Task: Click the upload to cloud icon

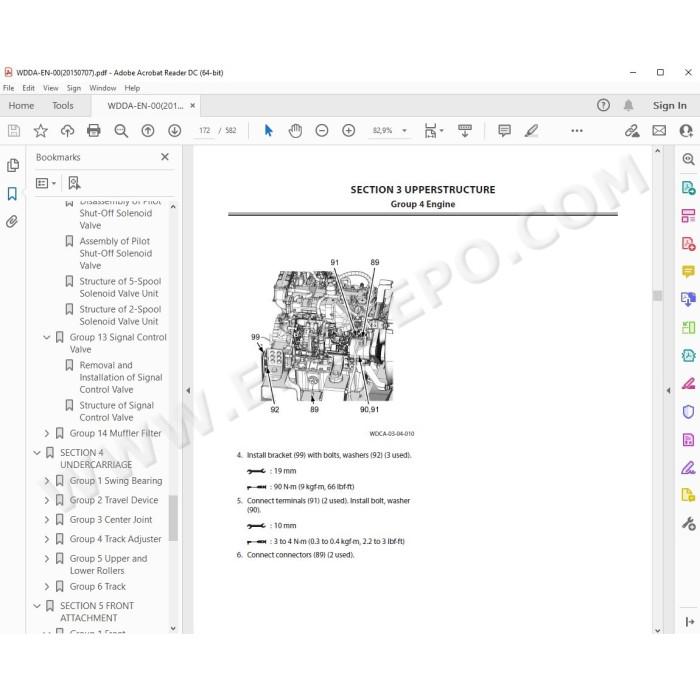Action: click(67, 130)
